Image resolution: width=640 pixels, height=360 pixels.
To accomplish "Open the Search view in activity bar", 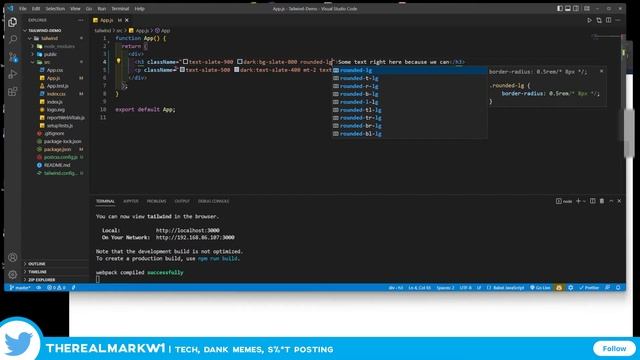I will click(x=13, y=40).
